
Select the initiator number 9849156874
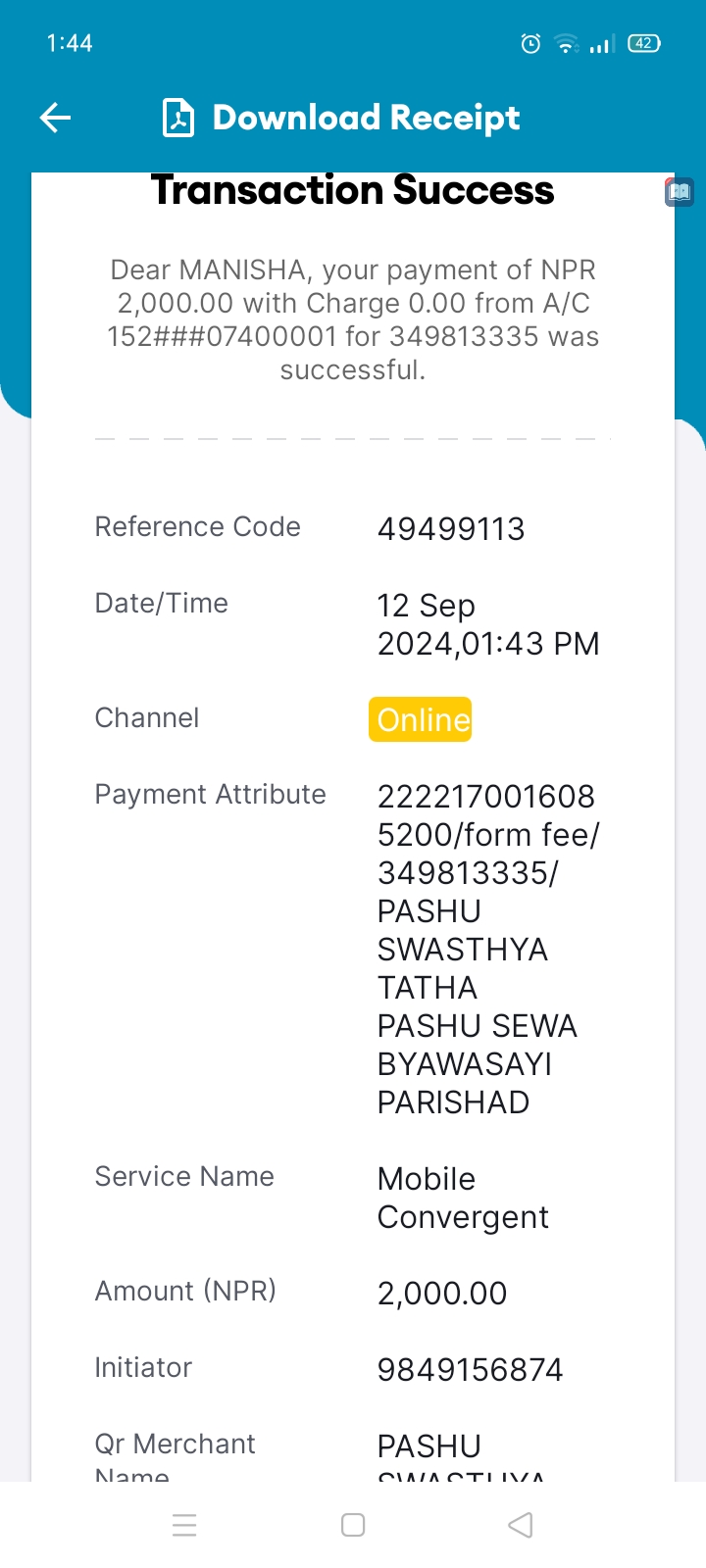point(470,1370)
